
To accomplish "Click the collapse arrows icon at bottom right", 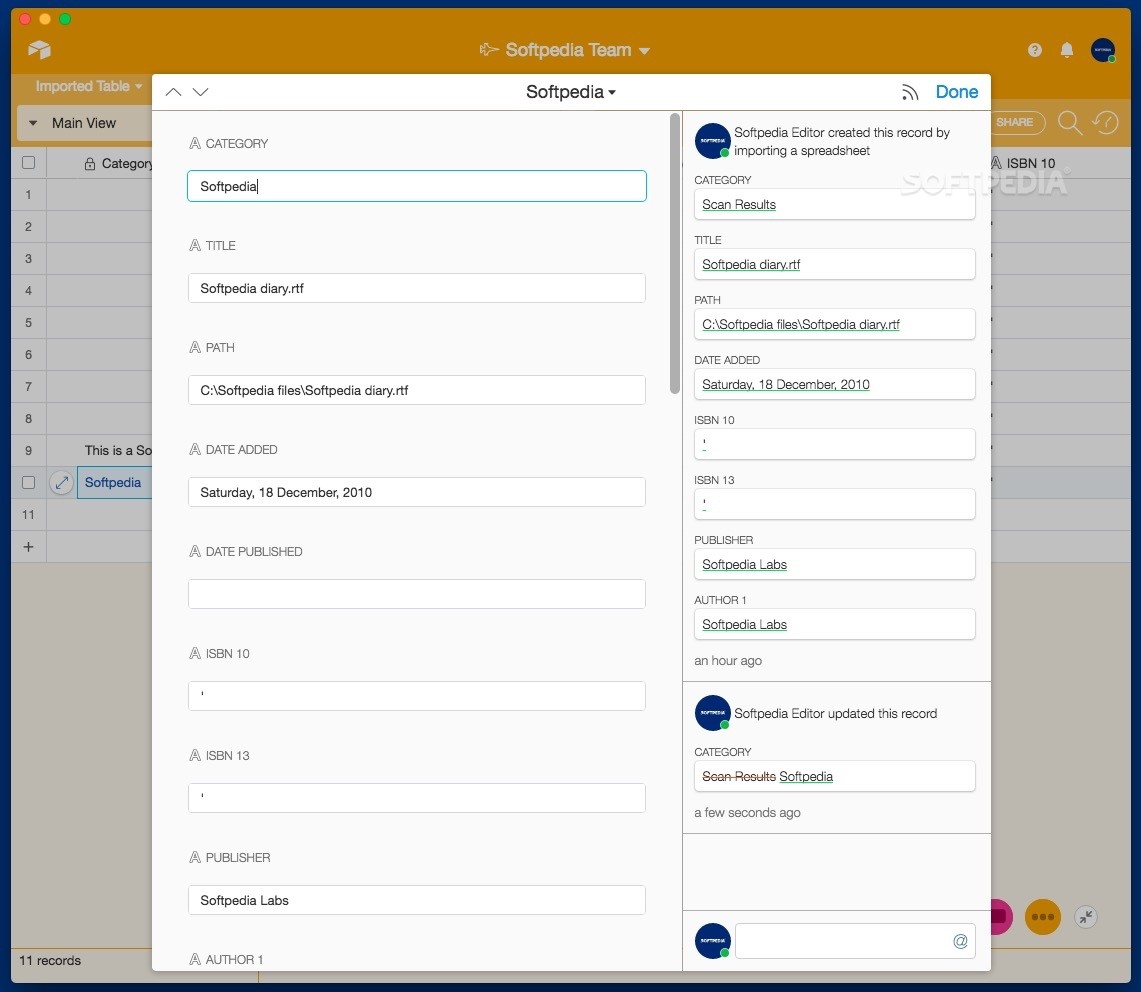I will 1086,917.
